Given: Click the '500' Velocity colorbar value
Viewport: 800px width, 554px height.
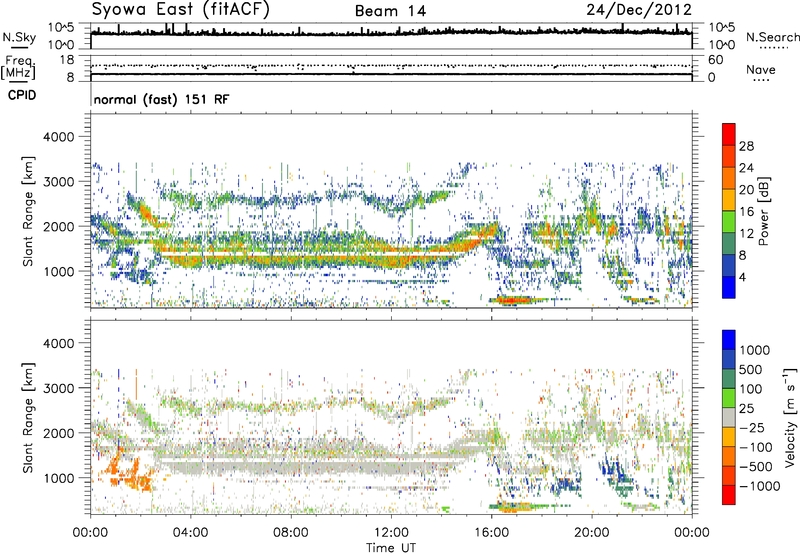Looking at the screenshot, I should tap(750, 370).
